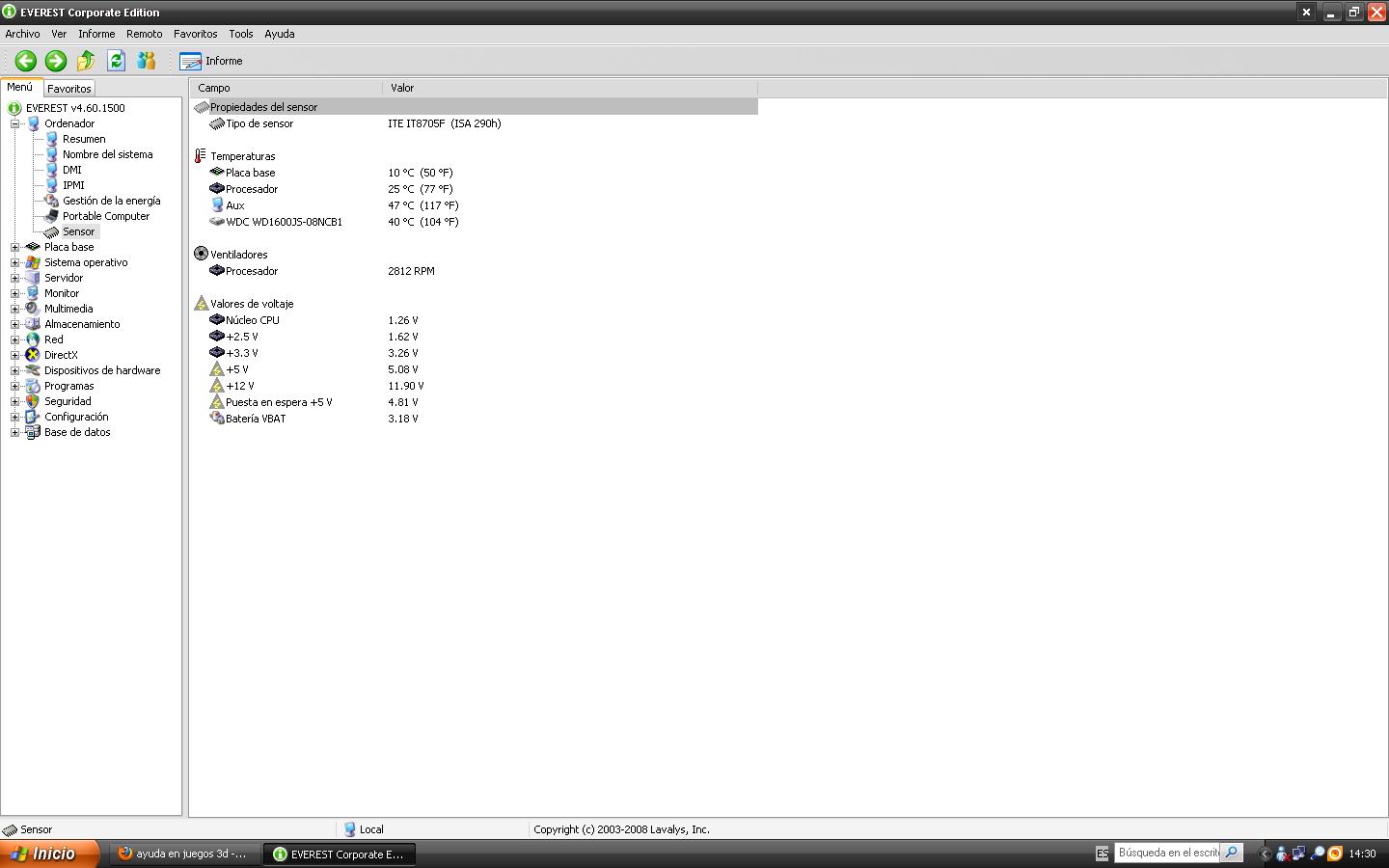Select the Núcleo CPU voltage row
This screenshot has width=1389, height=868.
coord(474,320)
